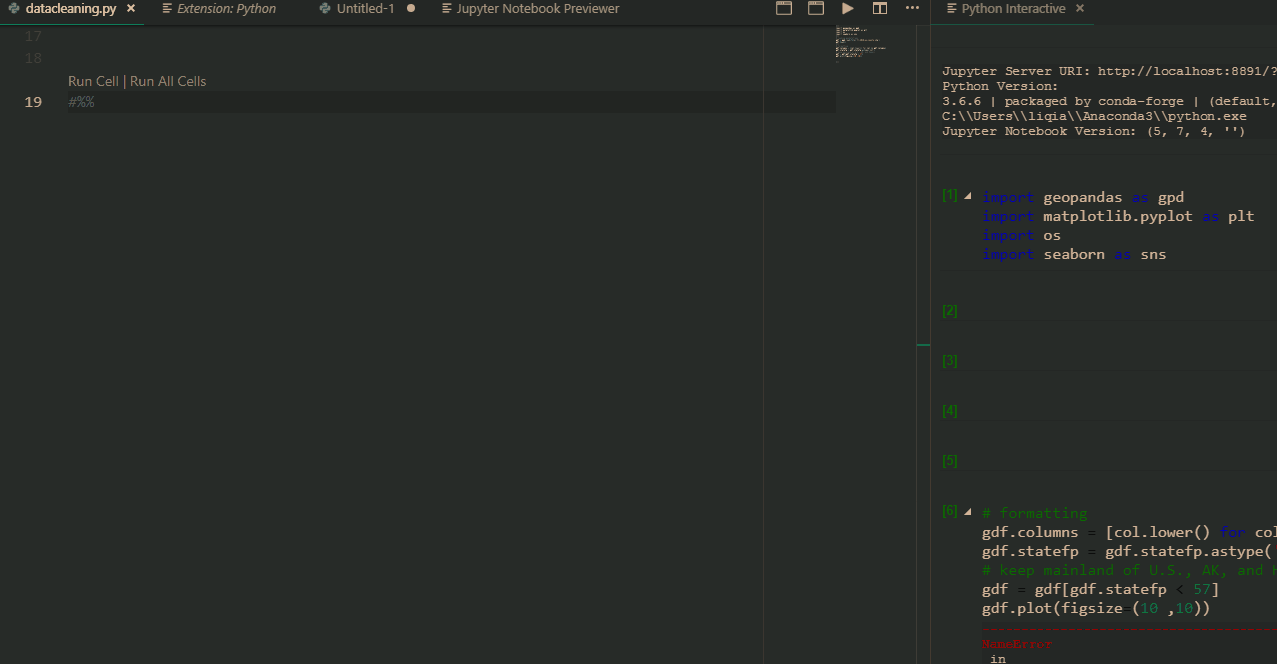Click the Python file icon on datacleaning.py tab
Screen dimensions: 1277x664
tap(14, 9)
